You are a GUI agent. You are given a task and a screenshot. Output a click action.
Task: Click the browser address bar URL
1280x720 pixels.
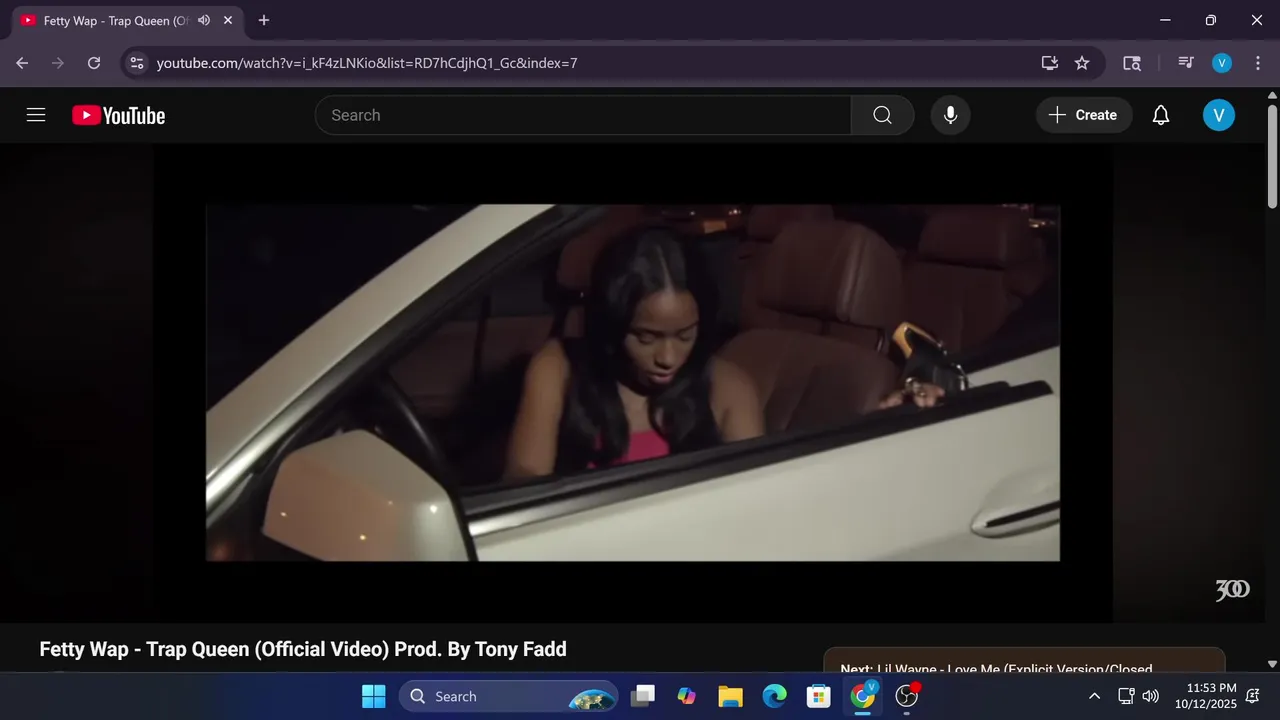pyautogui.click(x=367, y=63)
